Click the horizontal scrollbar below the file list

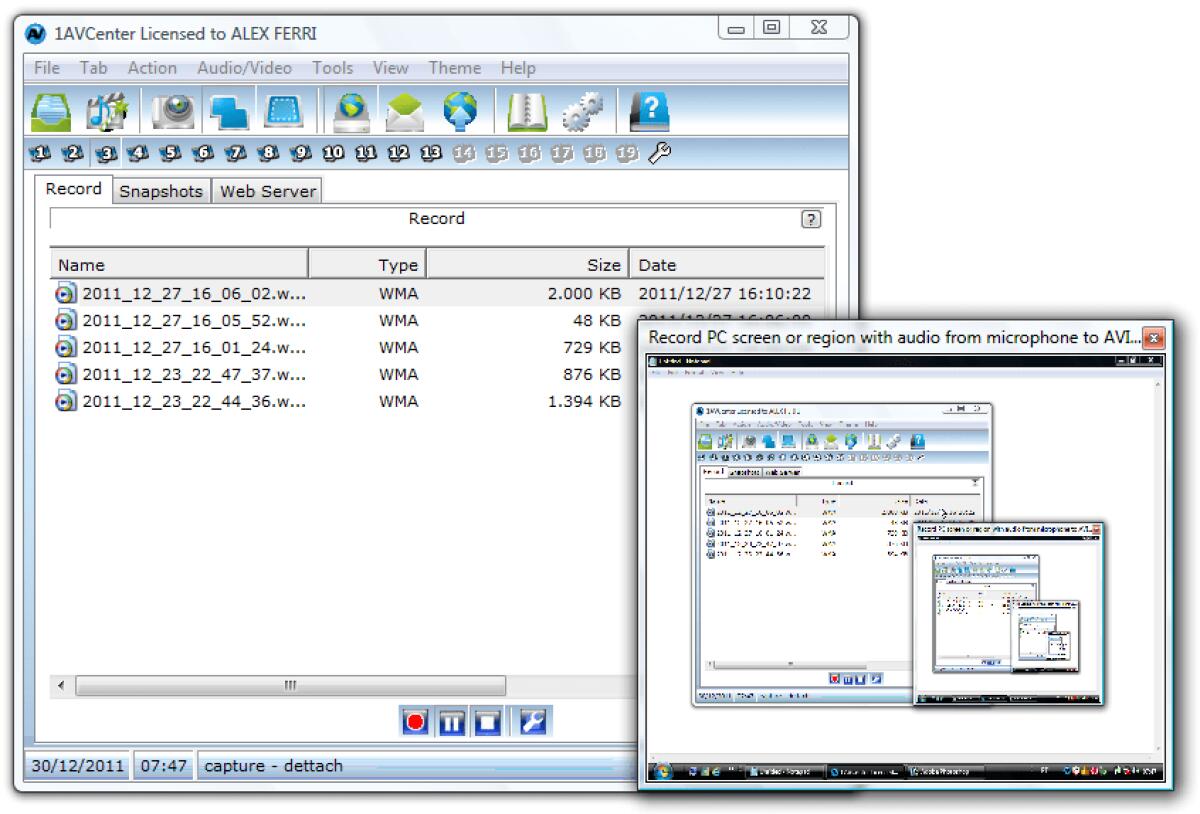point(290,686)
